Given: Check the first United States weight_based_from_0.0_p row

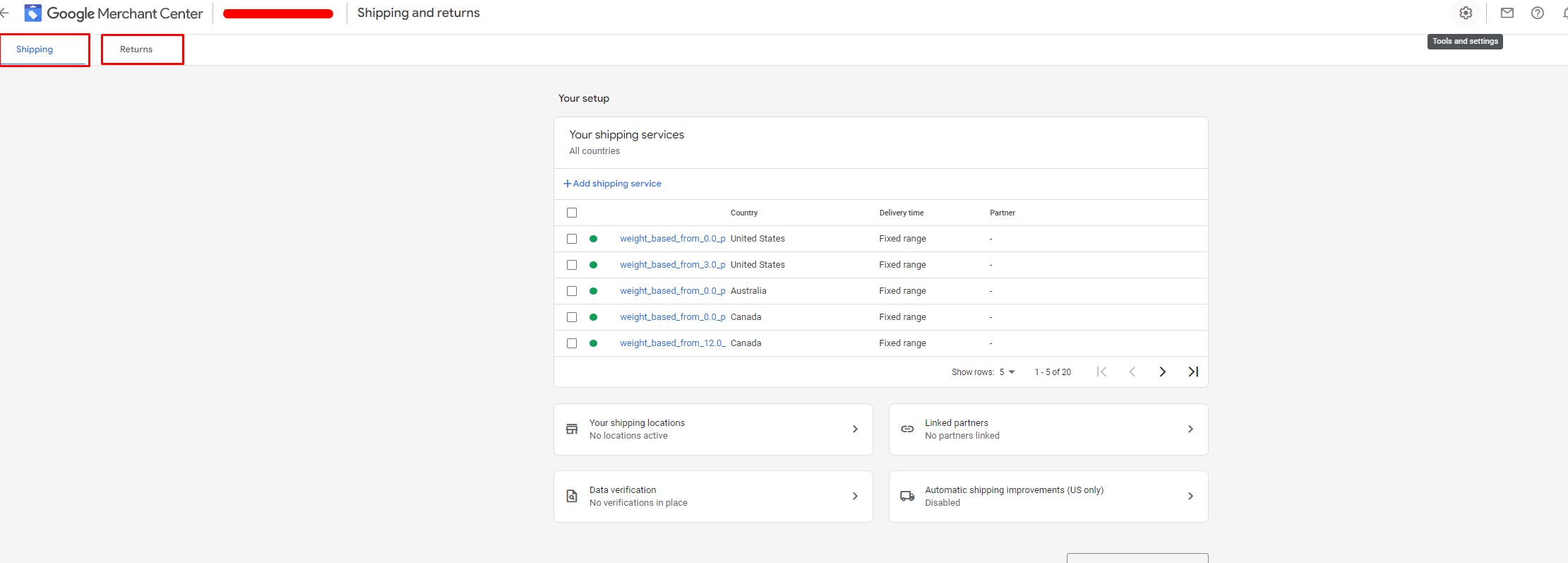Looking at the screenshot, I should pos(572,239).
